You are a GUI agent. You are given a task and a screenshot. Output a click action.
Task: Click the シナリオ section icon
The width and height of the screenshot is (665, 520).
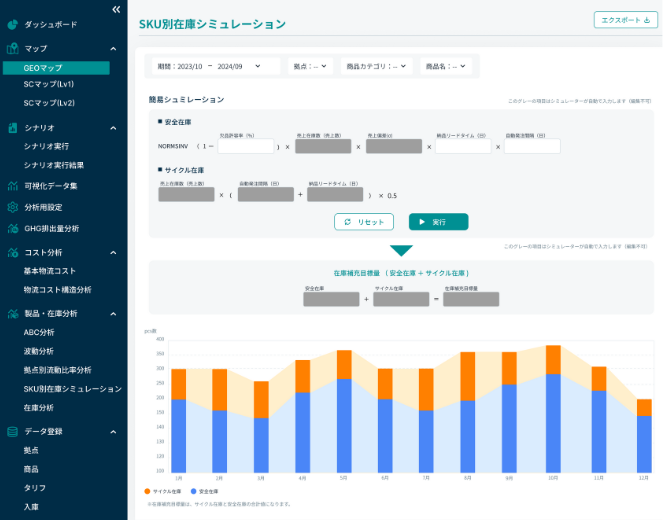click(13, 128)
